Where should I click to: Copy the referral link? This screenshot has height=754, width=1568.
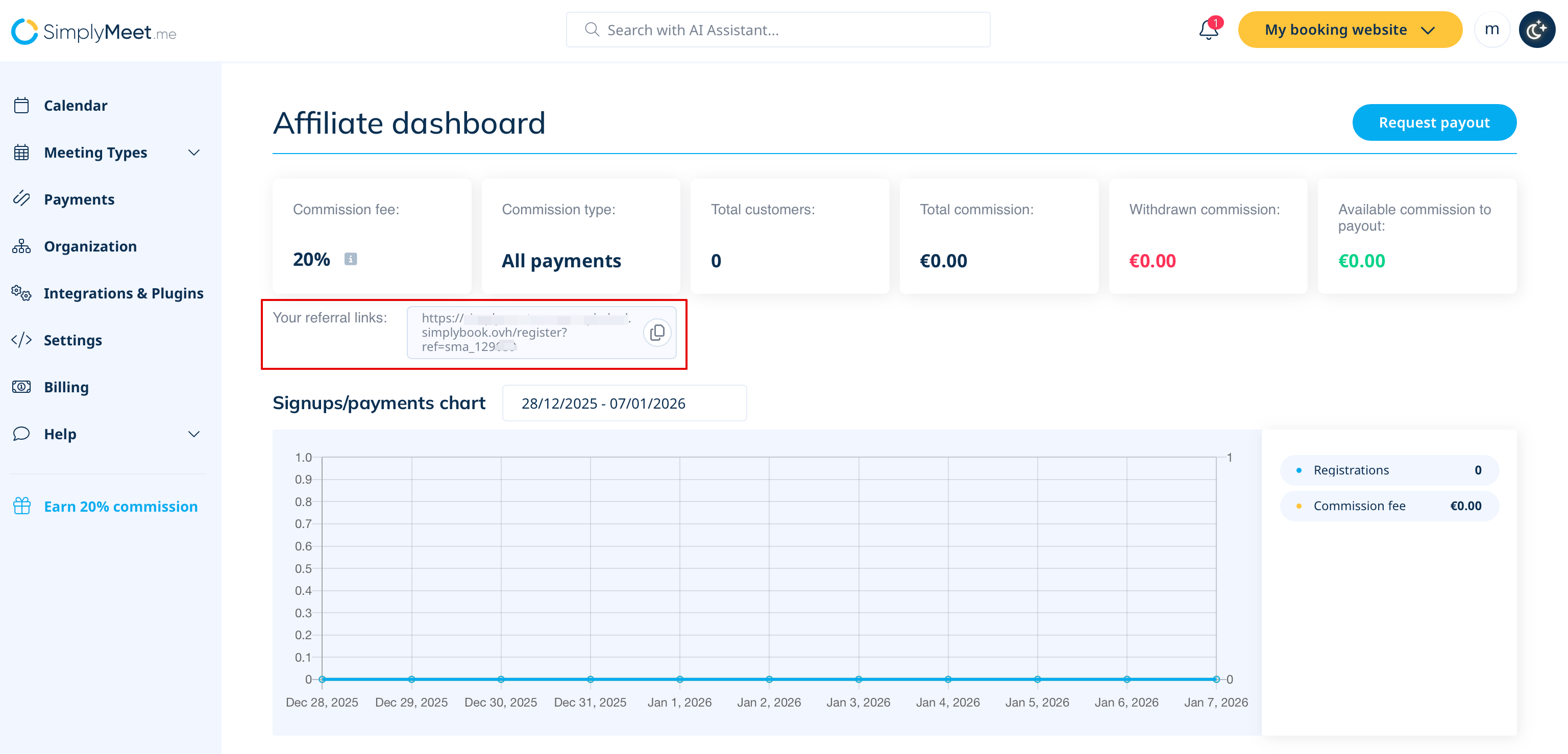657,332
